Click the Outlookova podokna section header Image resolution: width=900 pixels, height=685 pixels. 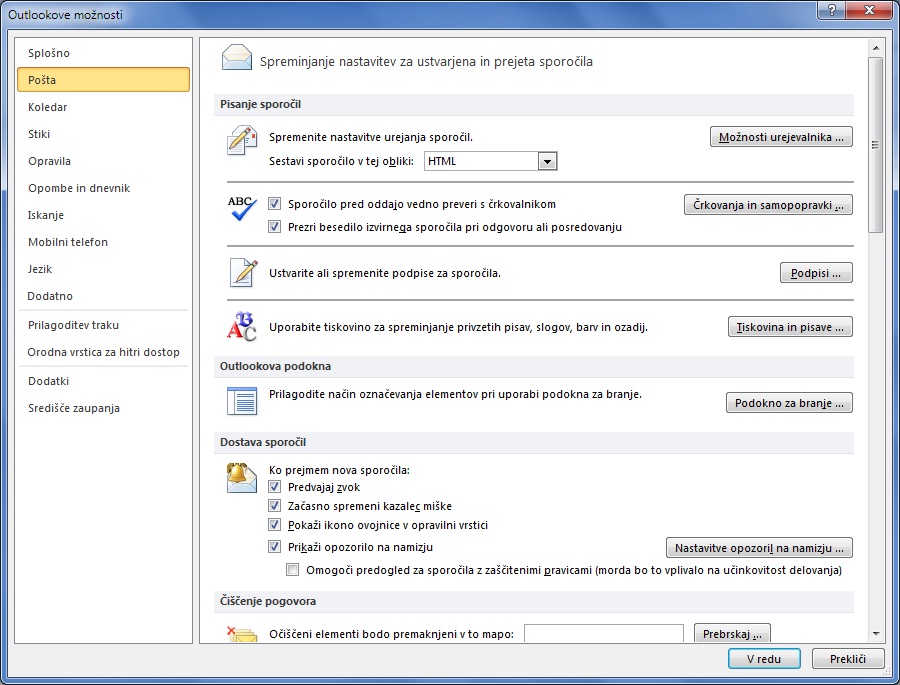click(x=534, y=366)
